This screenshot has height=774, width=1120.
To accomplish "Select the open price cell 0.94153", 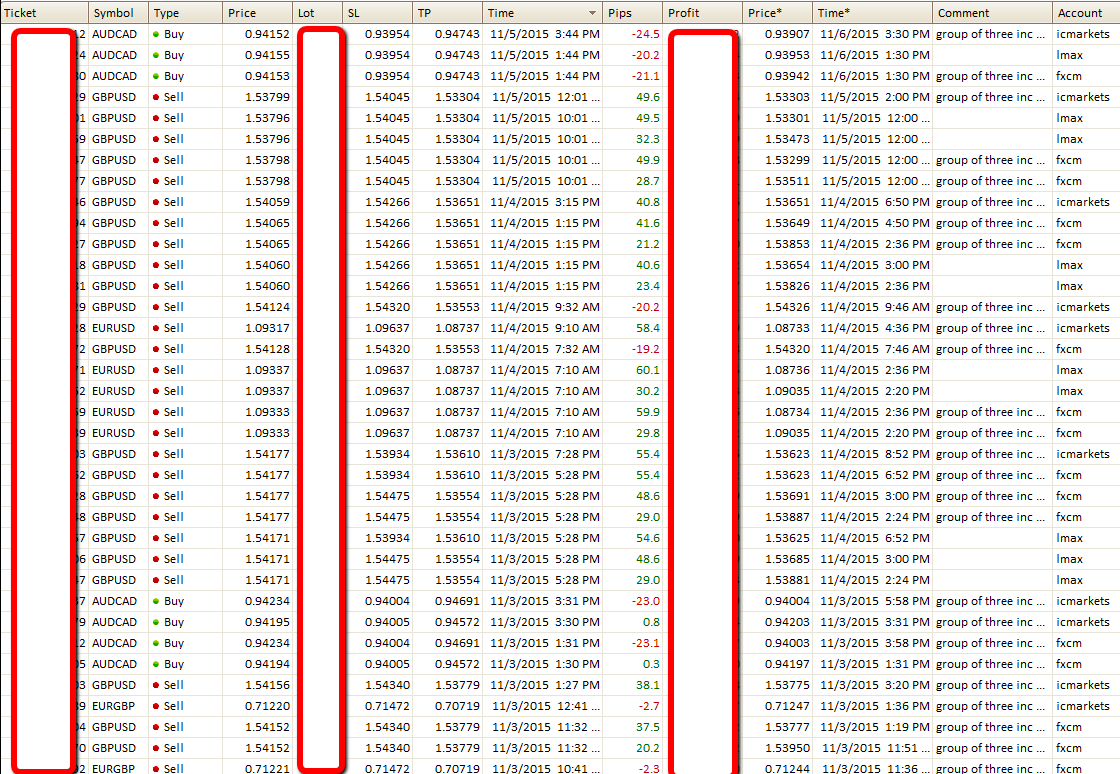I will (x=267, y=76).
